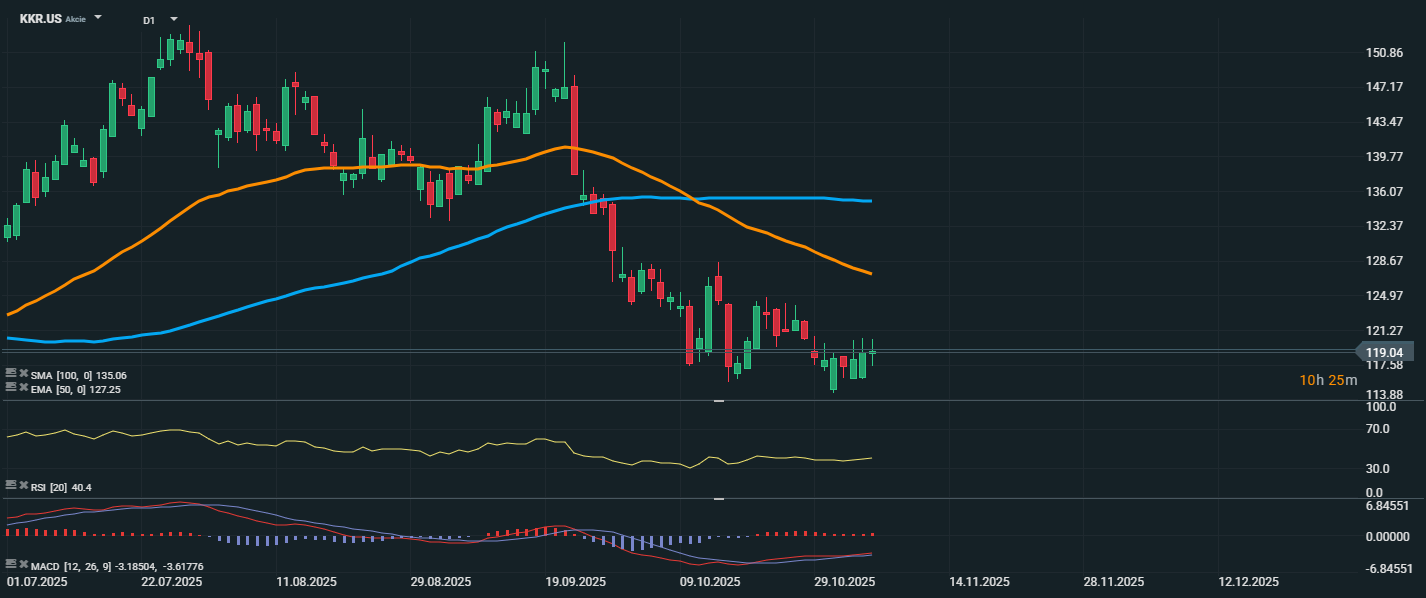Screen dimensions: 1426x598
Task: Click the 29.10.2025 date on time axis
Action: pyautogui.click(x=847, y=582)
